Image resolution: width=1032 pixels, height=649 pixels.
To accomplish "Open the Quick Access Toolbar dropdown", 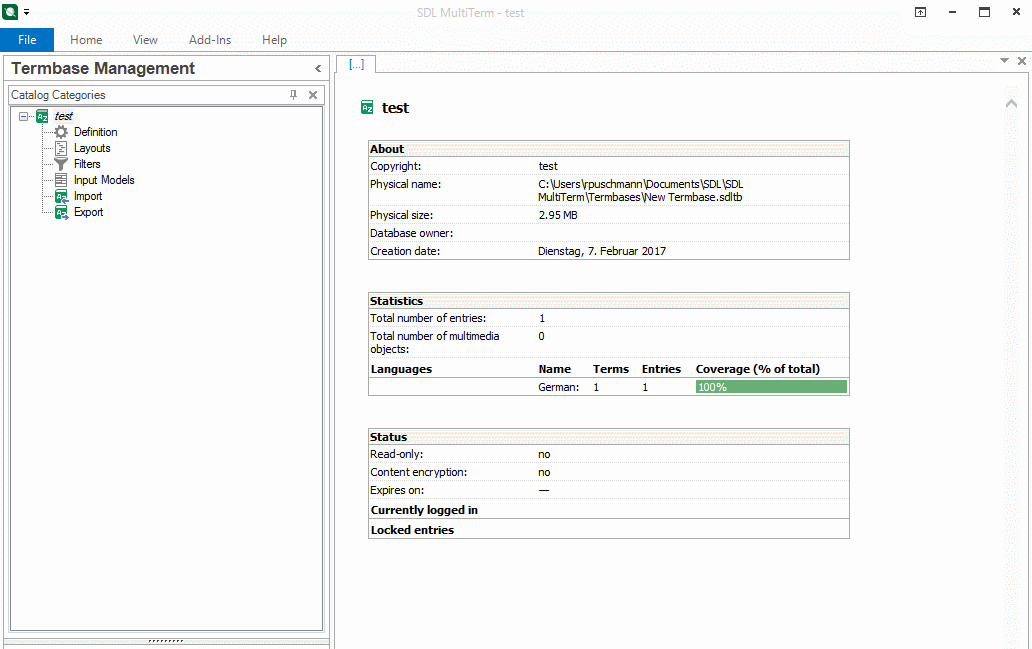I will point(27,12).
